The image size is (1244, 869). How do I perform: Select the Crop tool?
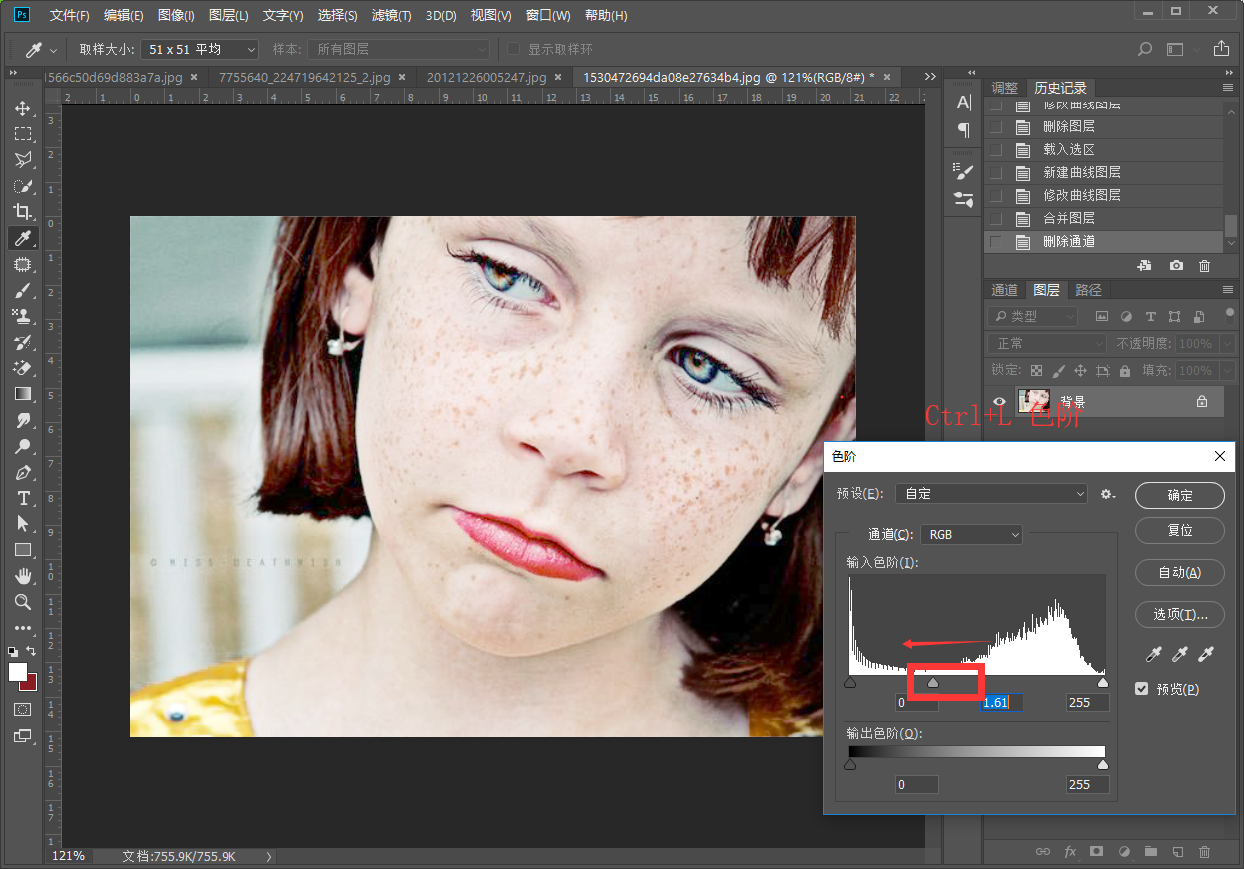pos(23,211)
